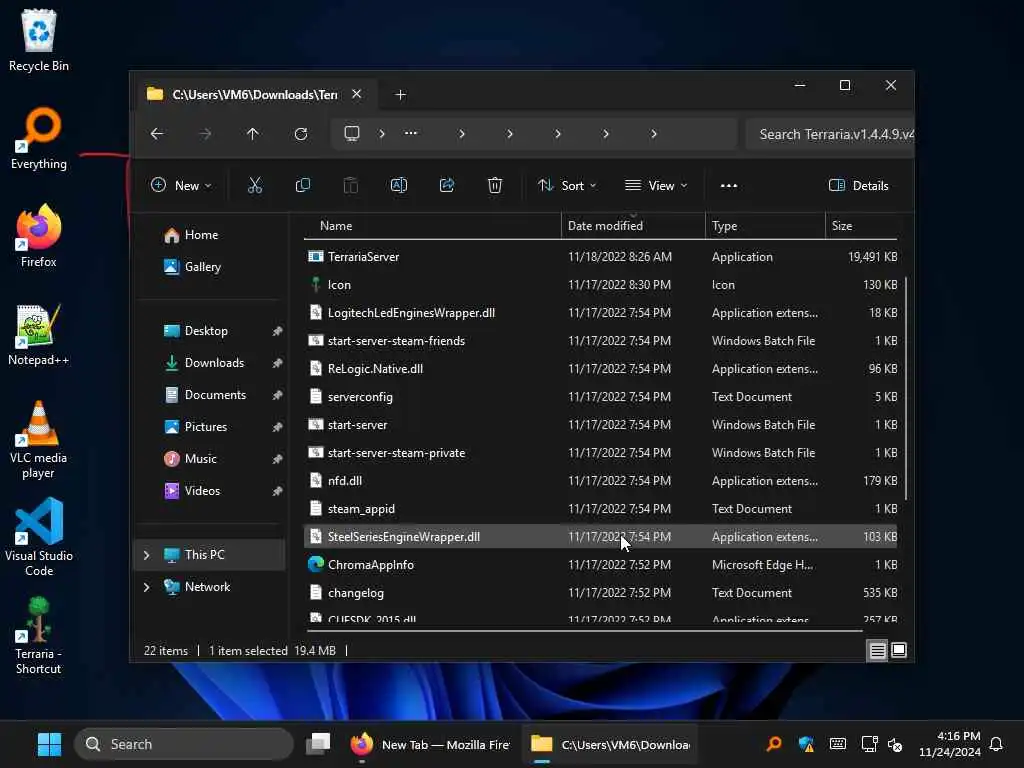Open the Sort dropdown
The image size is (1024, 768).
[x=567, y=185]
